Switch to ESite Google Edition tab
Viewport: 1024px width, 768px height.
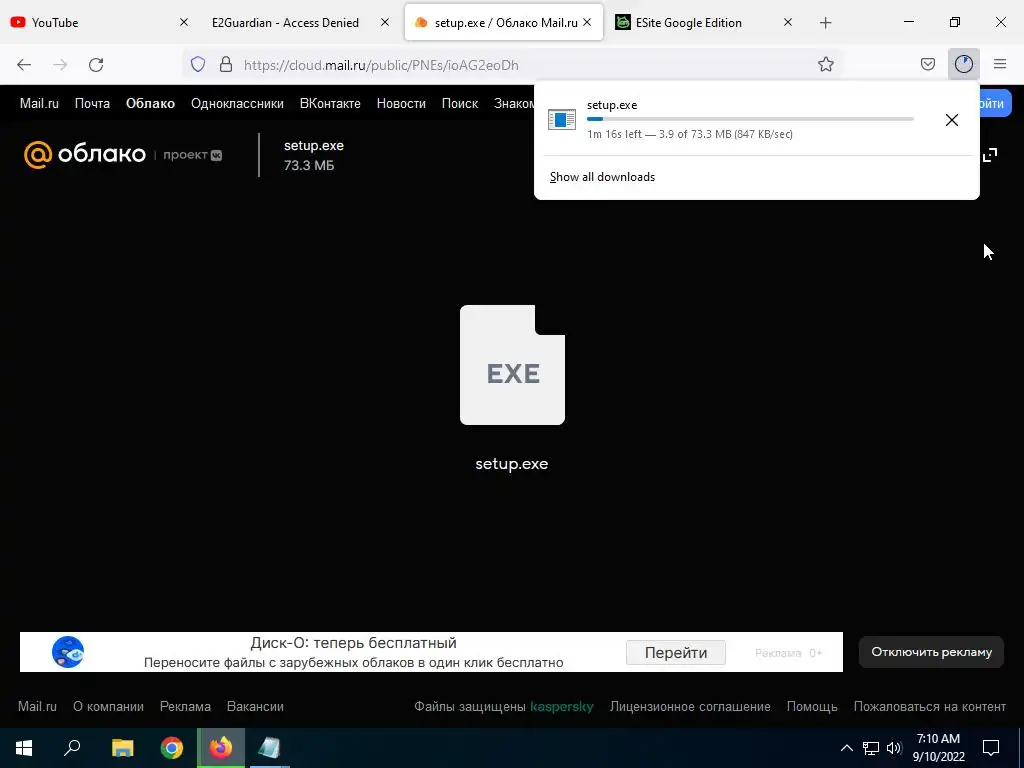click(x=704, y=22)
